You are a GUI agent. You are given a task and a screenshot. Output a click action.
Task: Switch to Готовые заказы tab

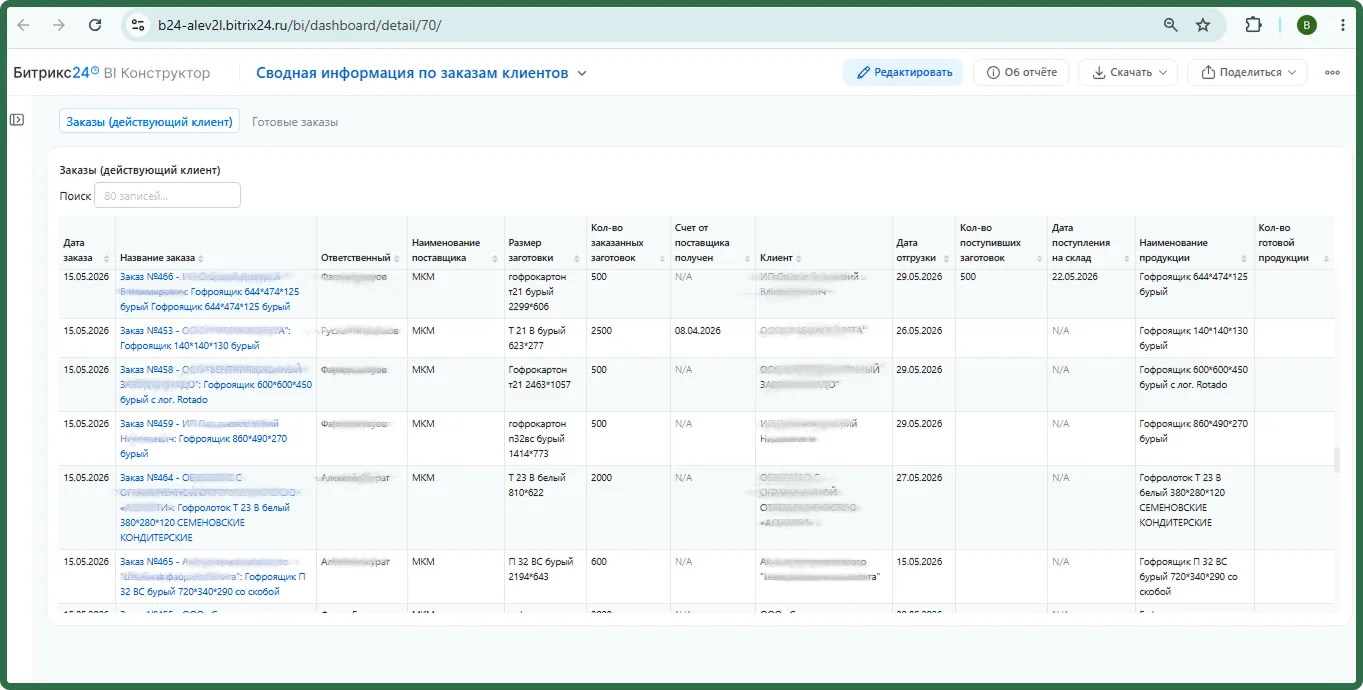click(x=295, y=122)
